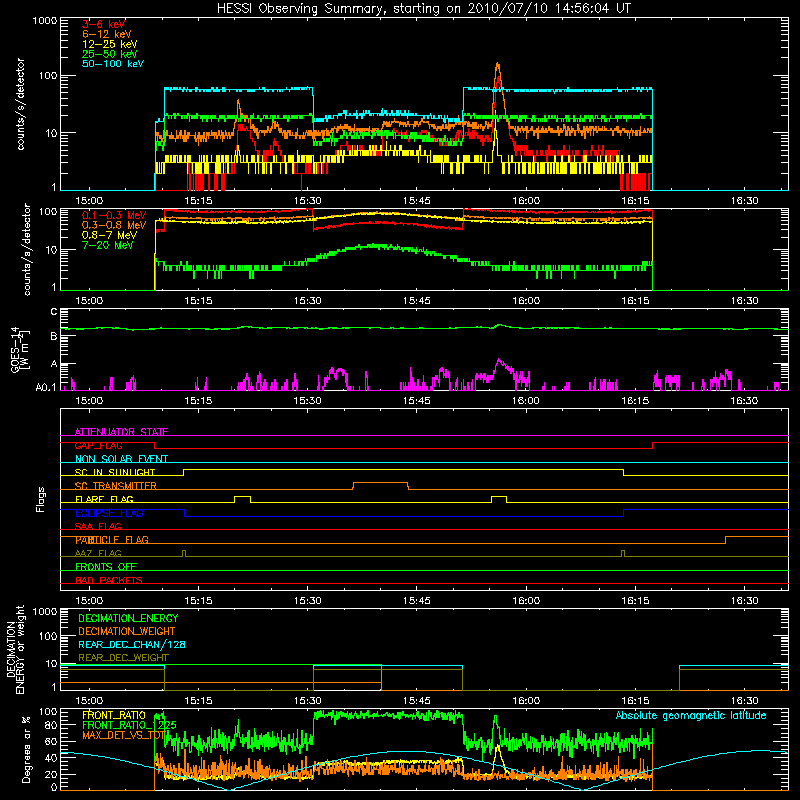Pick the FRONTS_OFF flag label
This screenshot has width=800, height=800.
(x=106, y=567)
